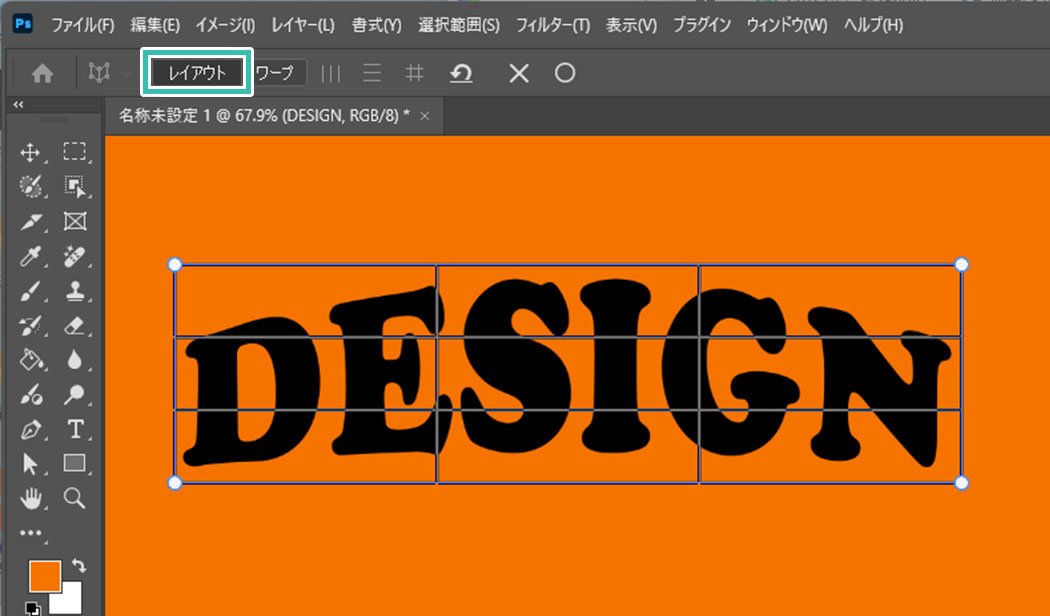Select the Eraser tool
This screenshot has width=1050, height=616.
tap(74, 325)
